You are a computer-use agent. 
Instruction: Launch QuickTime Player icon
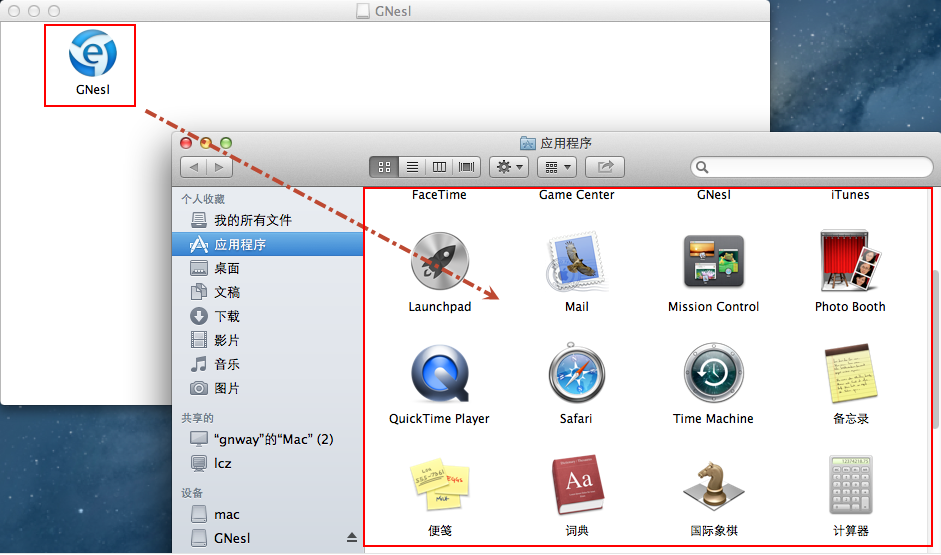click(439, 373)
